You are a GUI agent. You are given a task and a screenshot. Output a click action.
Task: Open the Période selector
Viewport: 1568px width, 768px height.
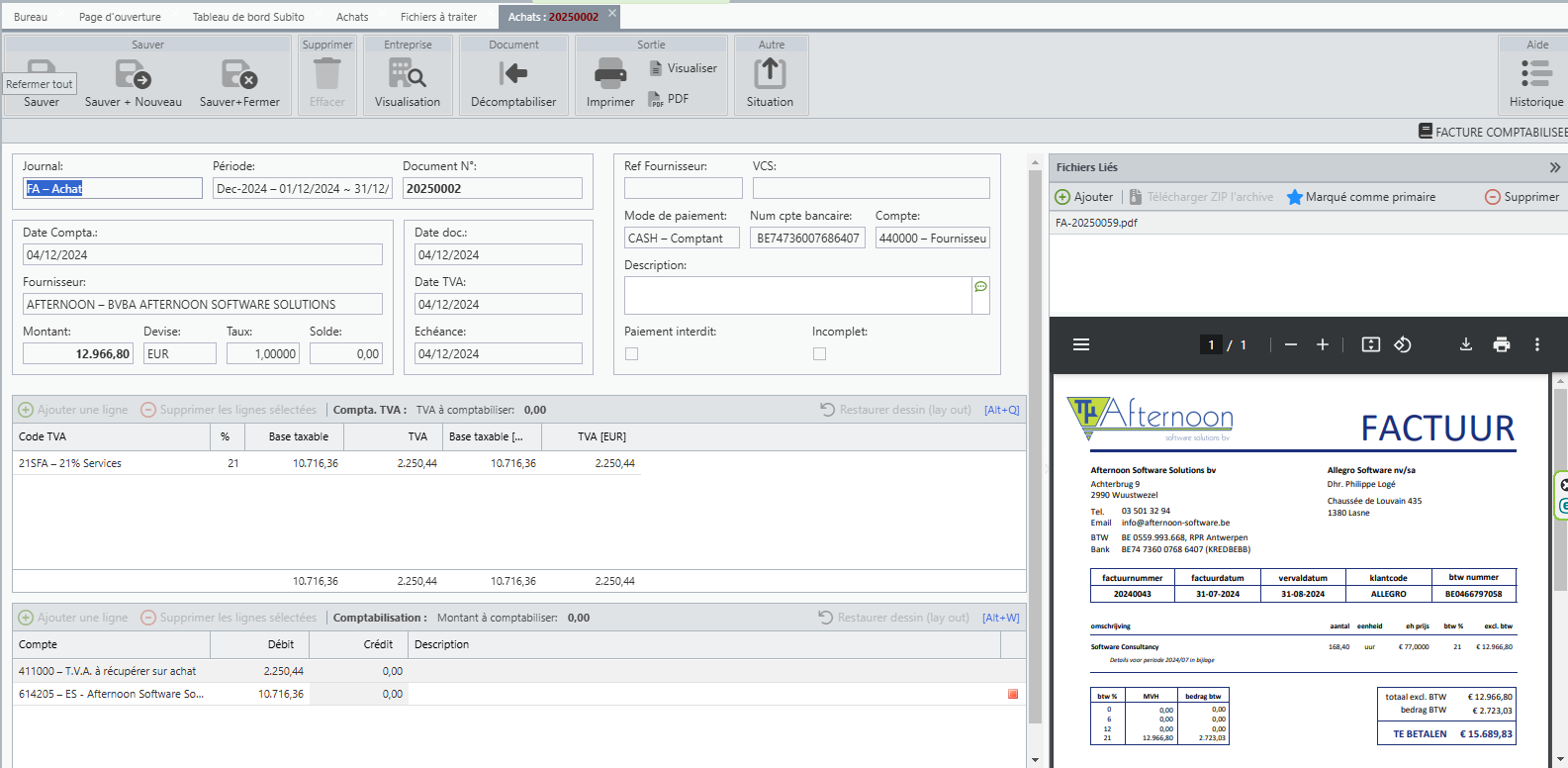[x=303, y=188]
